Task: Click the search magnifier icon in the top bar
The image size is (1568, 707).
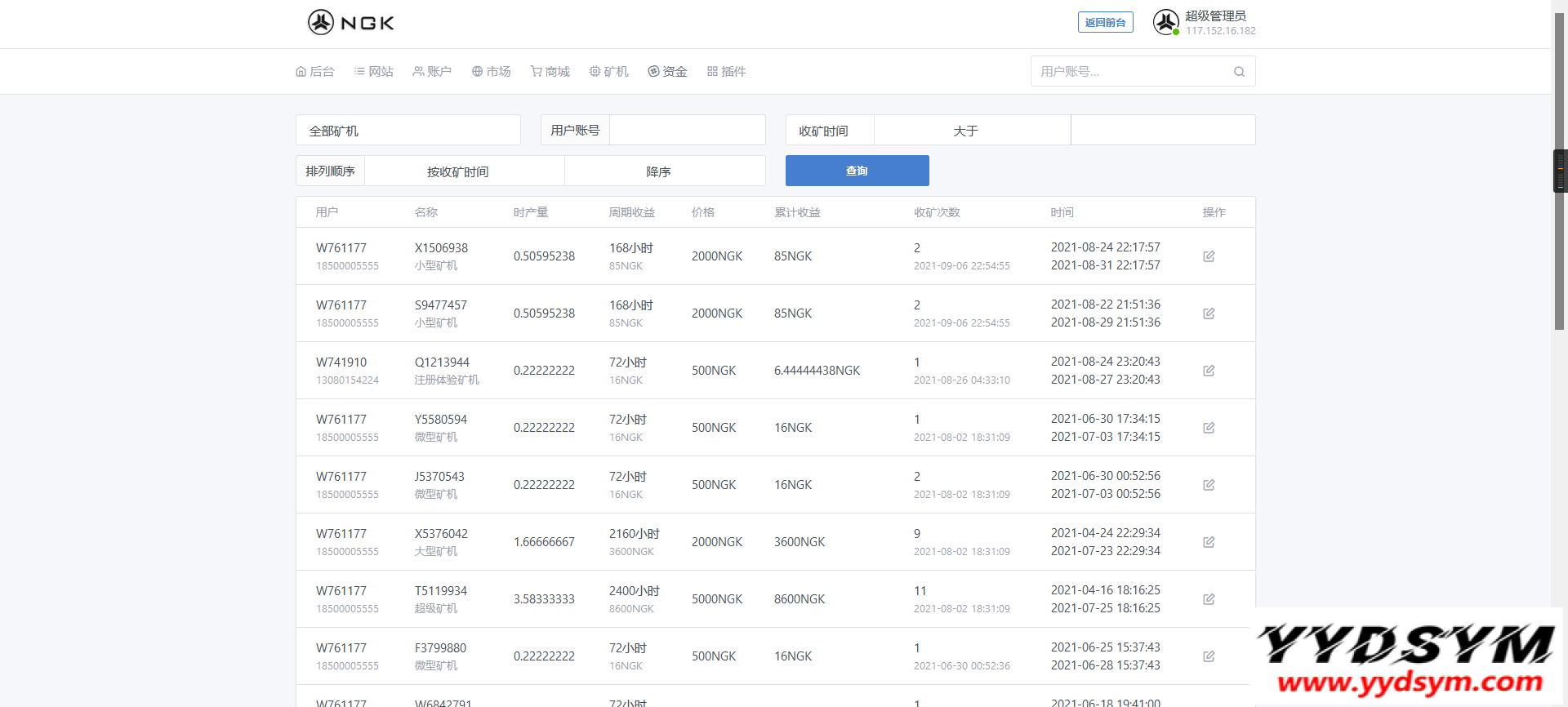Action: click(1239, 72)
